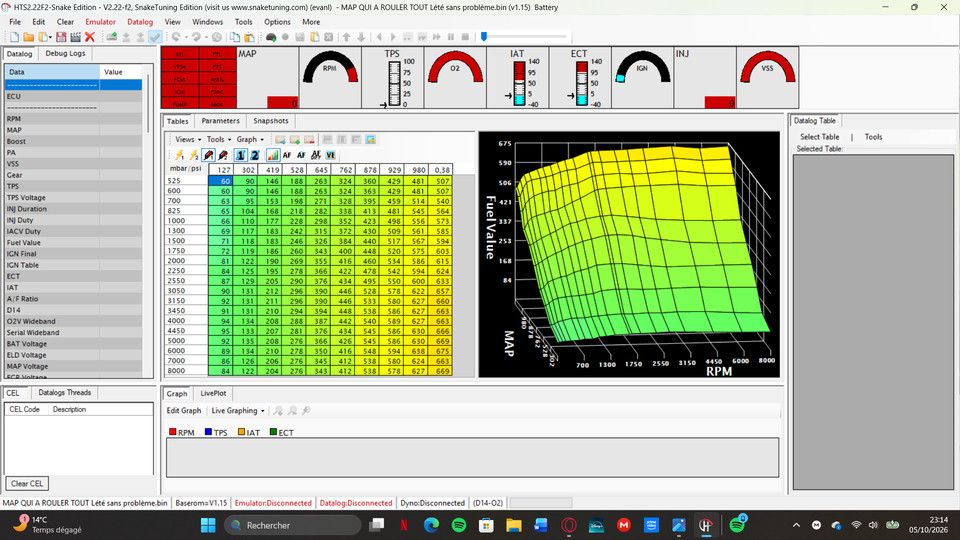Create a new file with the blank page icon

coord(14,37)
